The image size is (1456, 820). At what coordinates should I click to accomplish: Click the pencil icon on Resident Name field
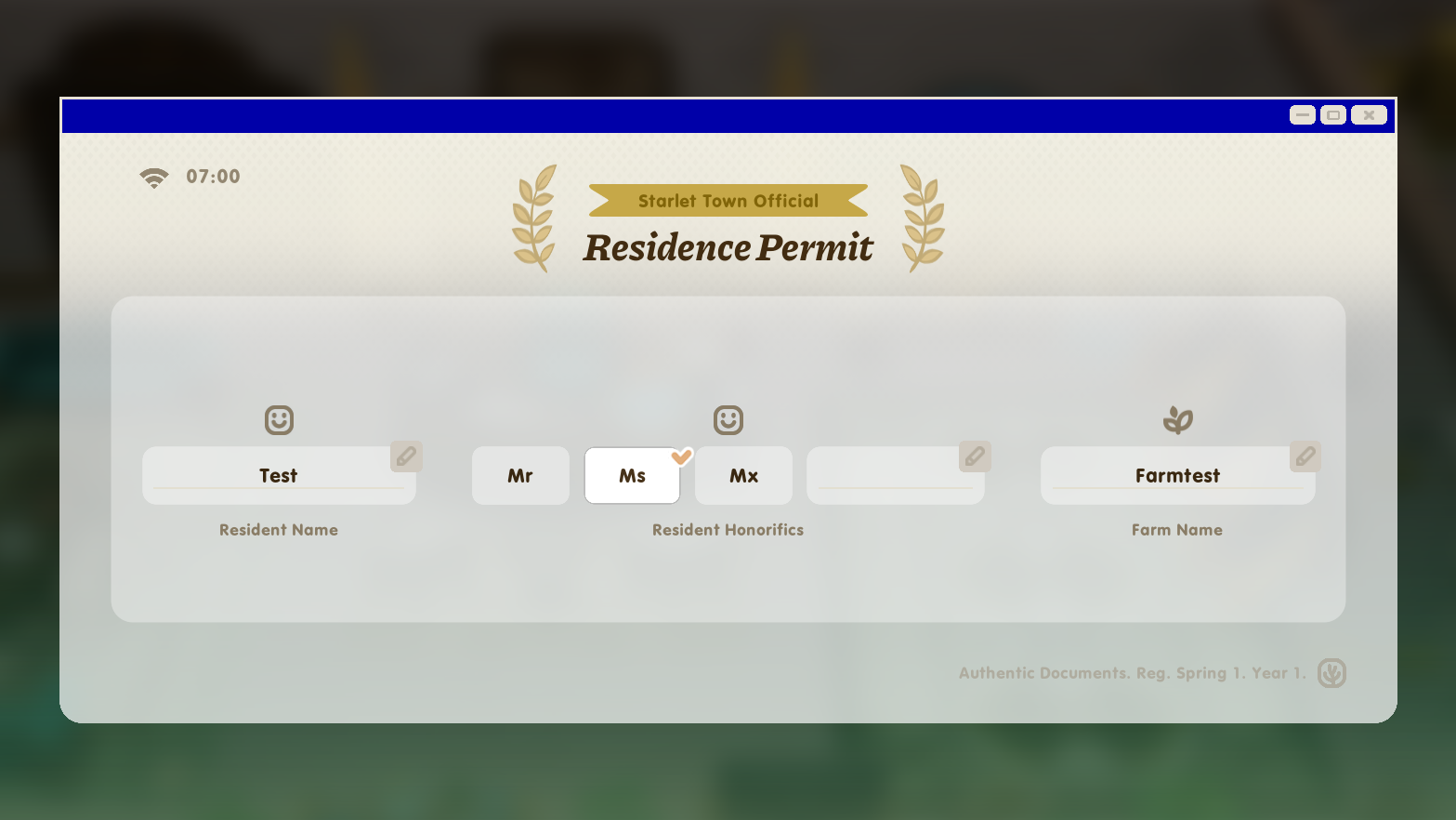[x=406, y=456]
